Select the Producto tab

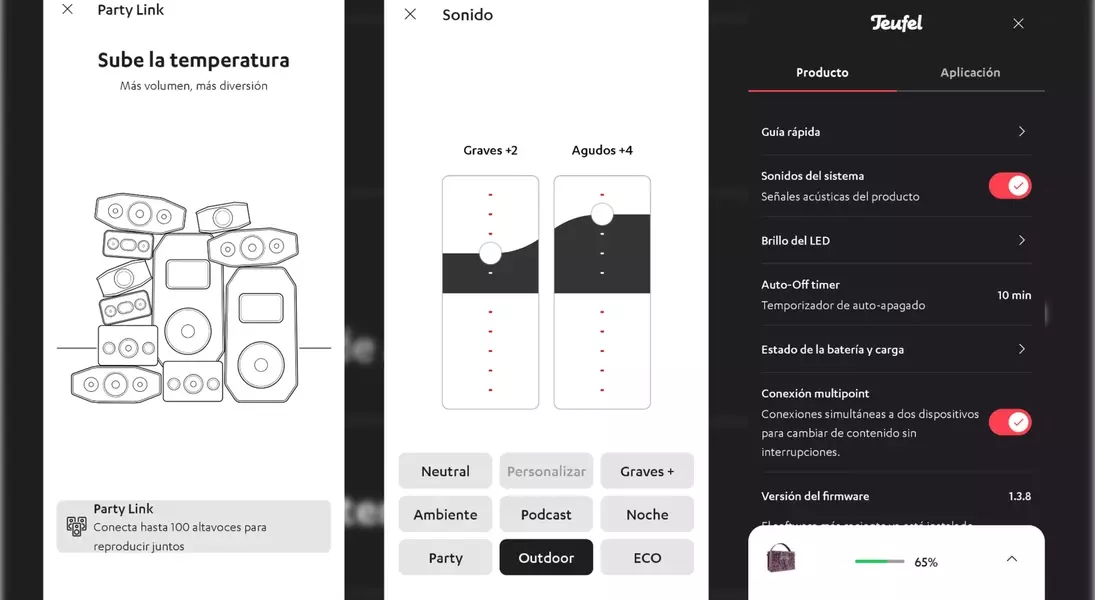pos(822,73)
